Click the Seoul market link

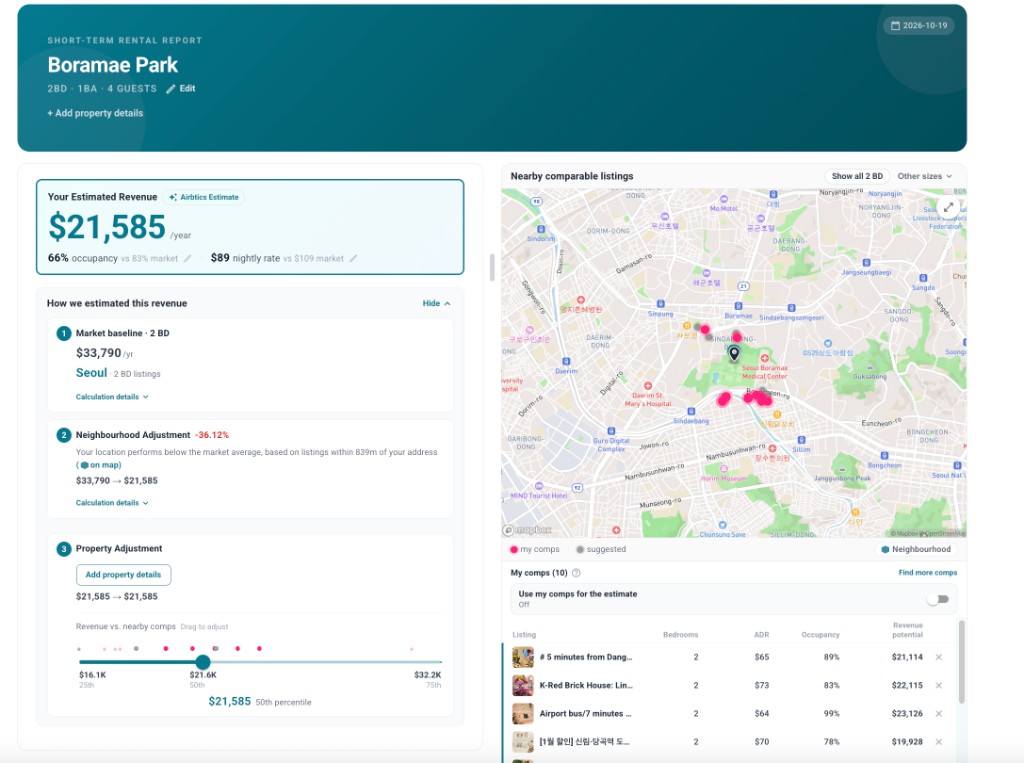91,373
